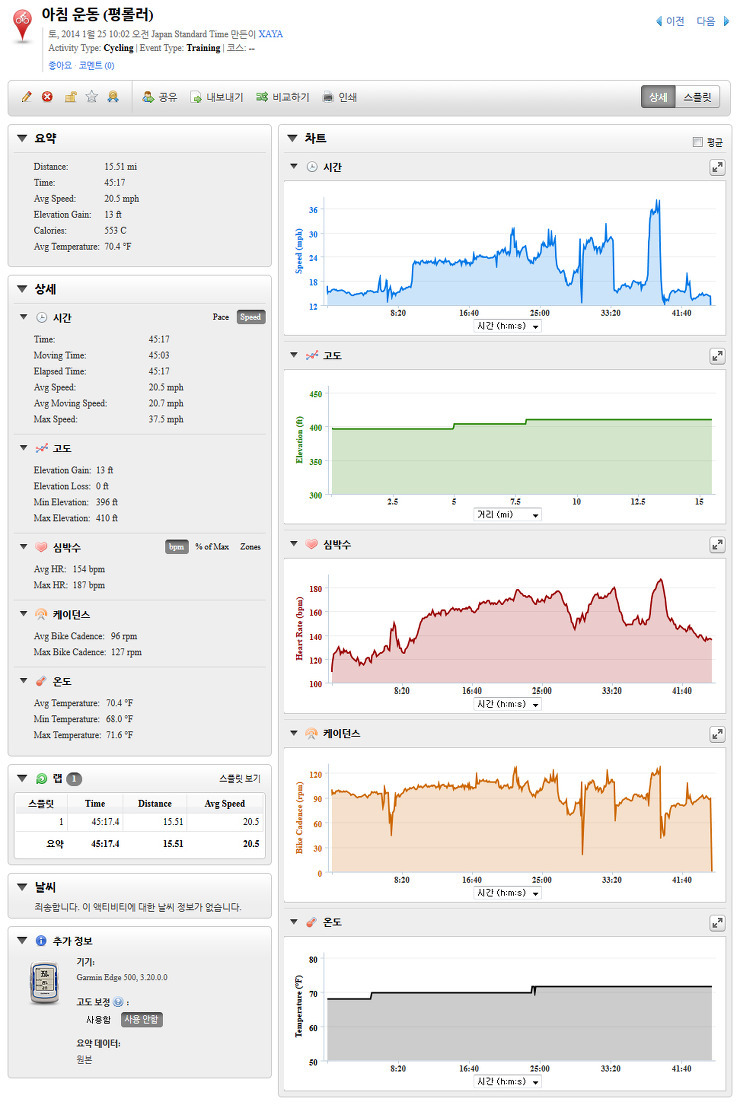Open elevation chart 거리 (mi) axis dropdown

[x=507, y=515]
